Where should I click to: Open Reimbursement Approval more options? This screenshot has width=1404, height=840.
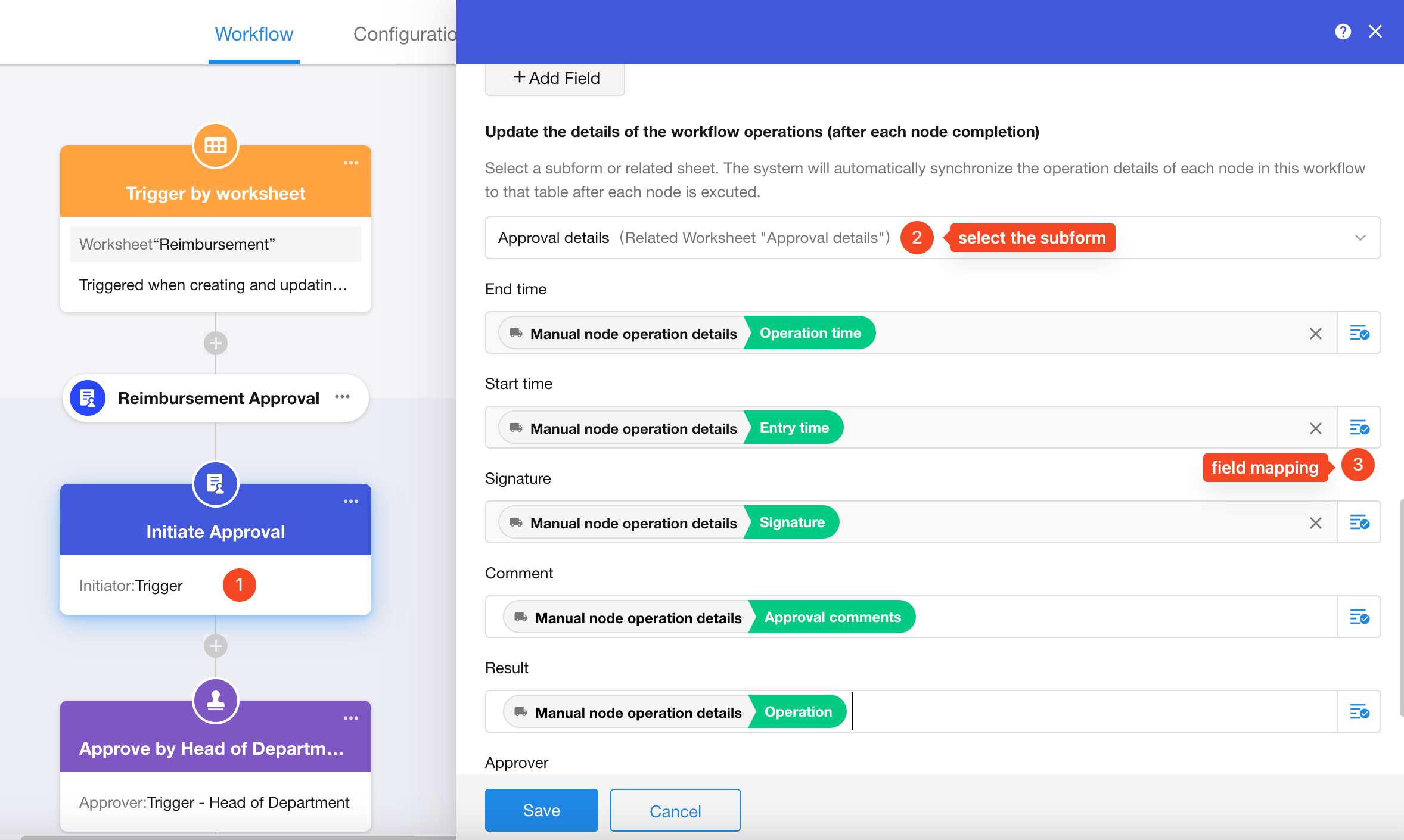pos(342,397)
